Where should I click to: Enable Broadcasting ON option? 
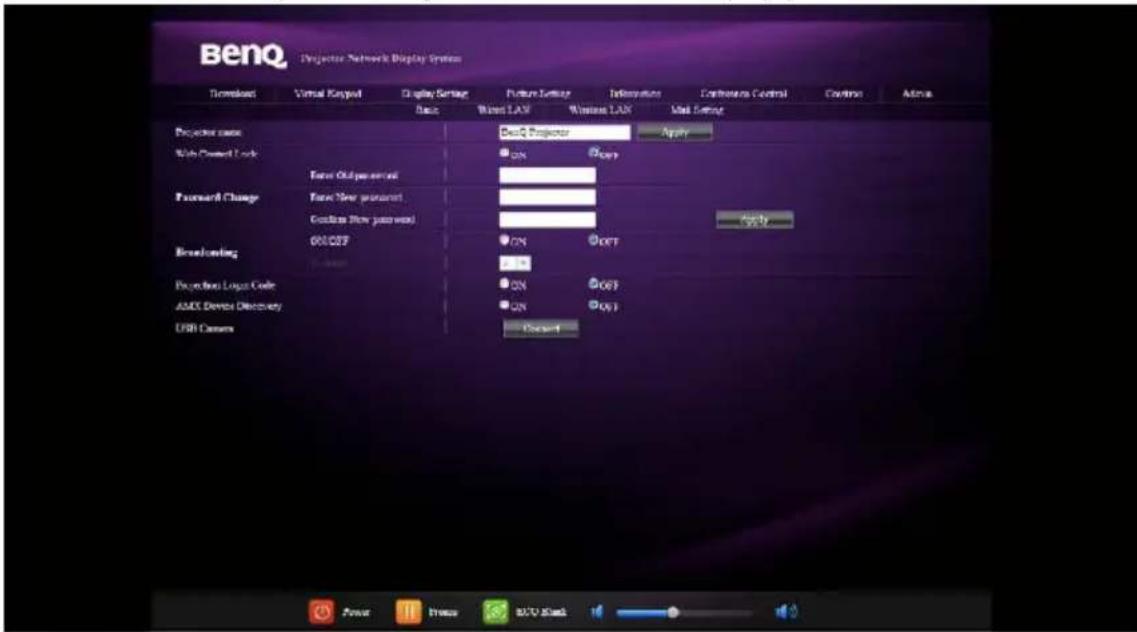click(x=504, y=239)
